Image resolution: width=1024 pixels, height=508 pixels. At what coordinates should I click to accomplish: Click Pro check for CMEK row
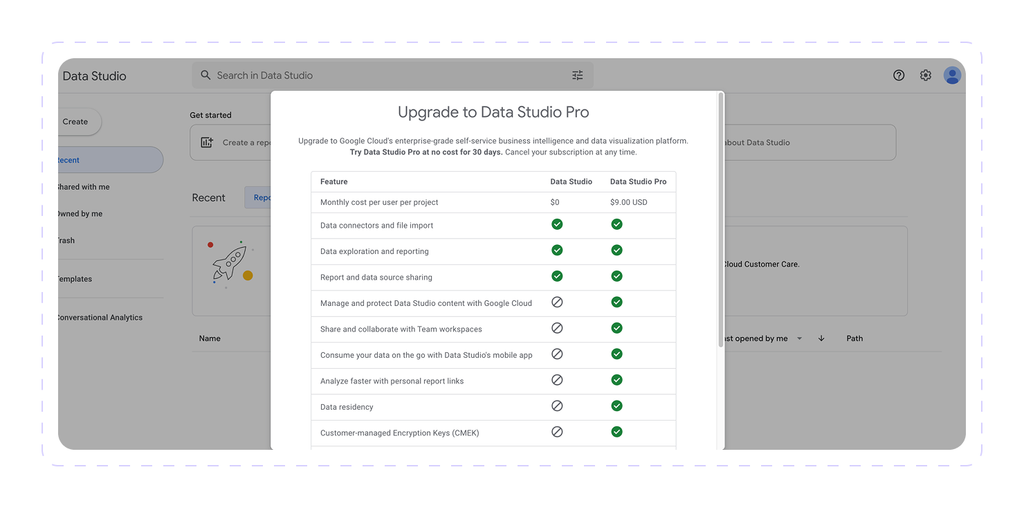click(x=616, y=432)
